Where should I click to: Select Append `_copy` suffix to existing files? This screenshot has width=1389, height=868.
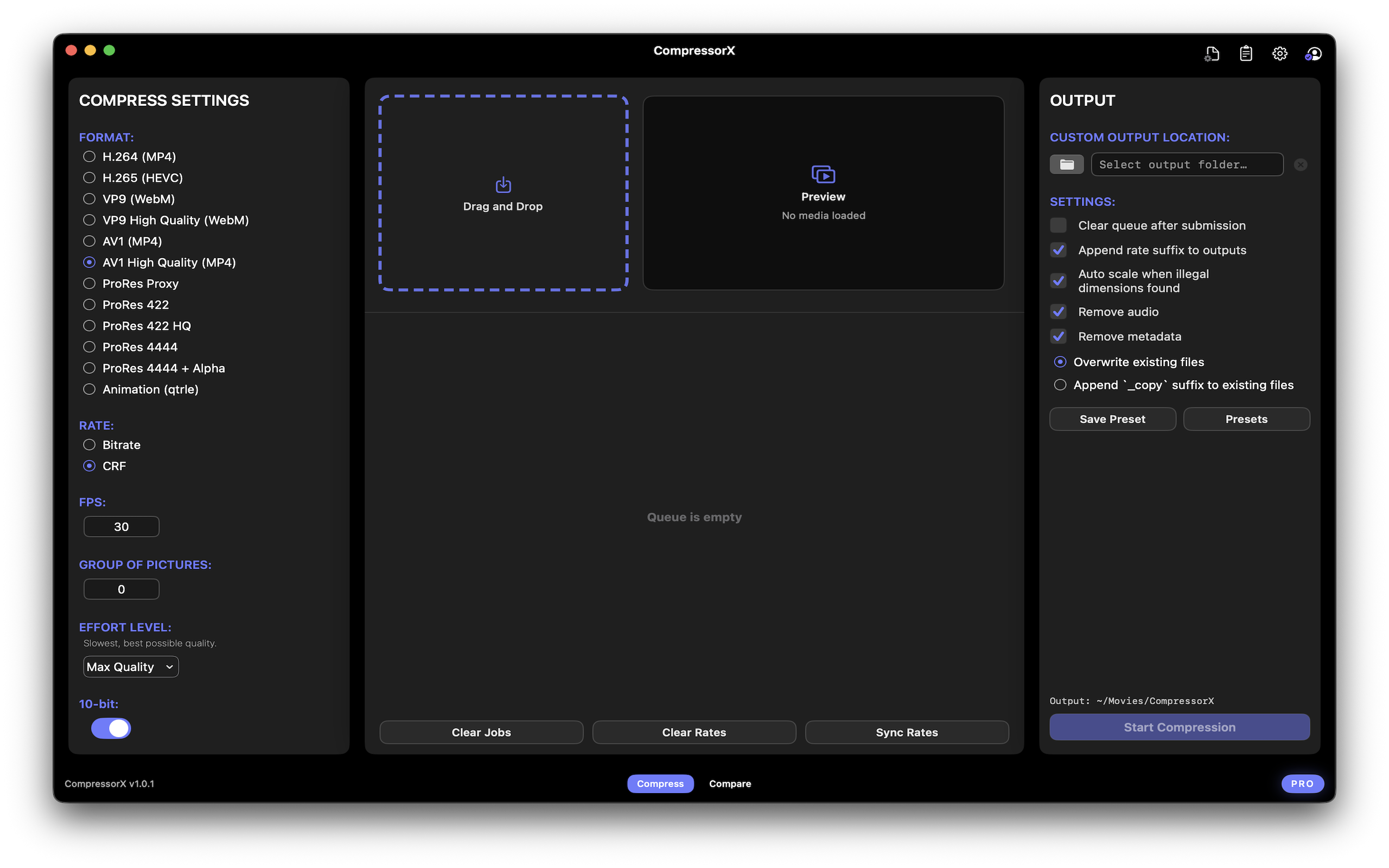(x=1060, y=385)
